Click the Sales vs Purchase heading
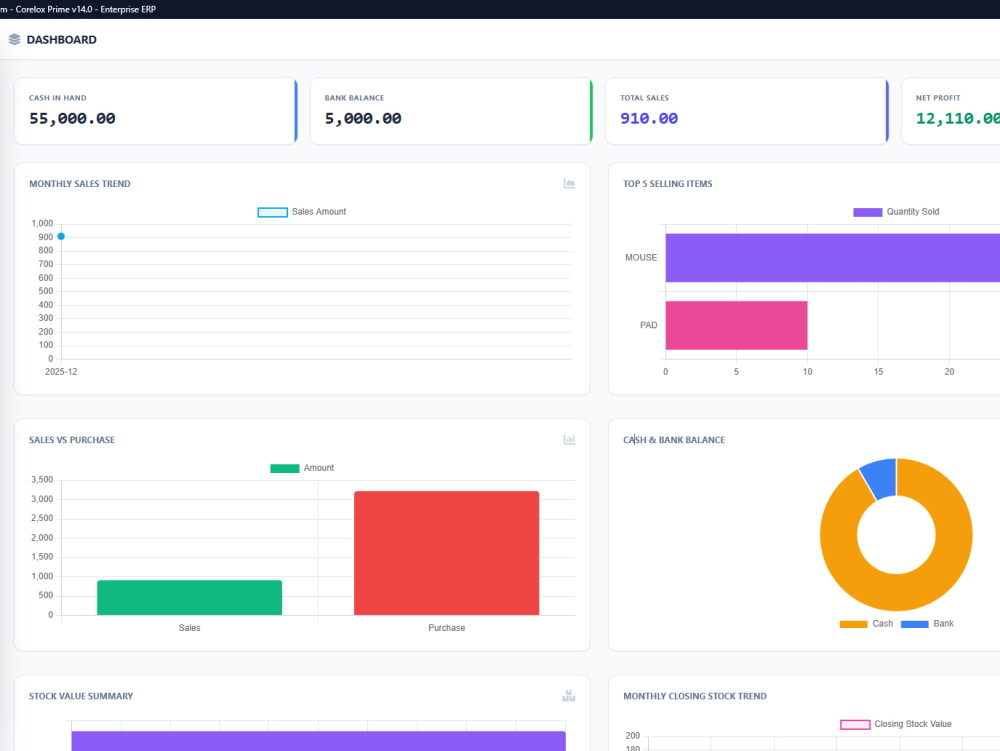The width and height of the screenshot is (1000, 751). pos(71,440)
